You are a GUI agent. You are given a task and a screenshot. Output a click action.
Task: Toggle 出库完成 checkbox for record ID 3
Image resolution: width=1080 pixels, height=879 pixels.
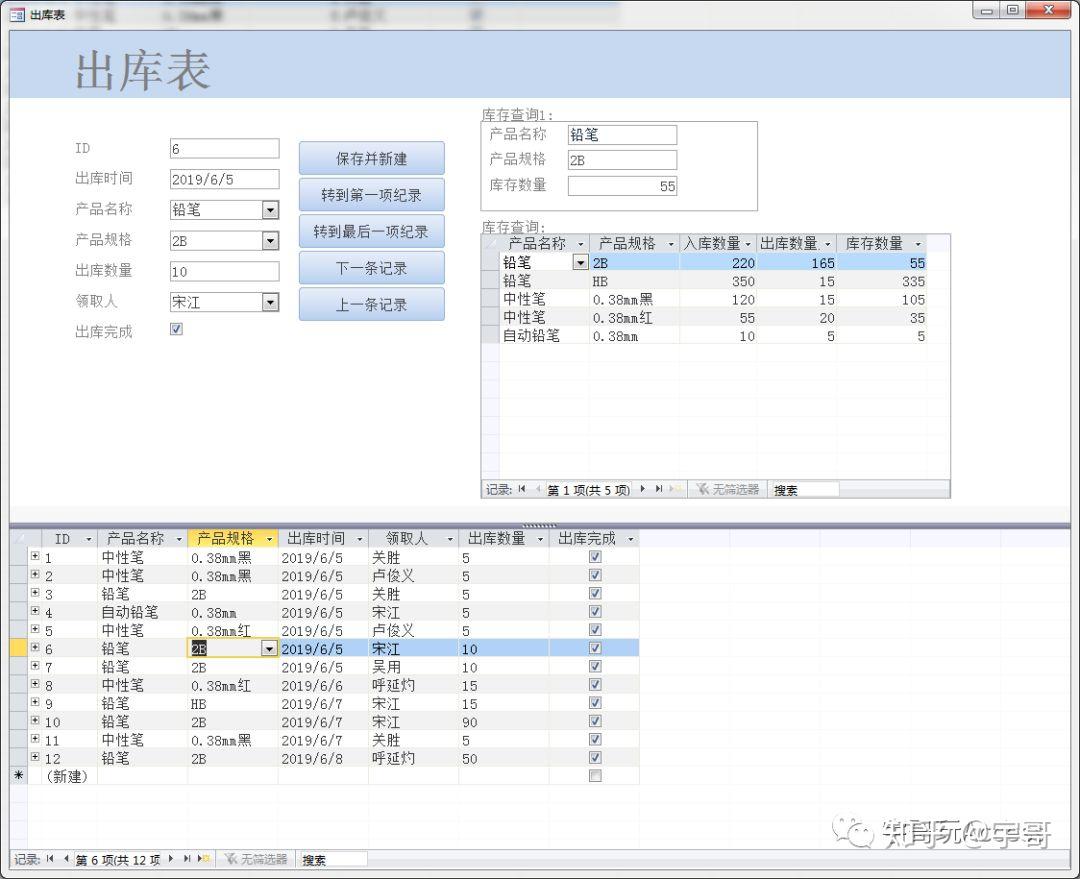point(596,593)
